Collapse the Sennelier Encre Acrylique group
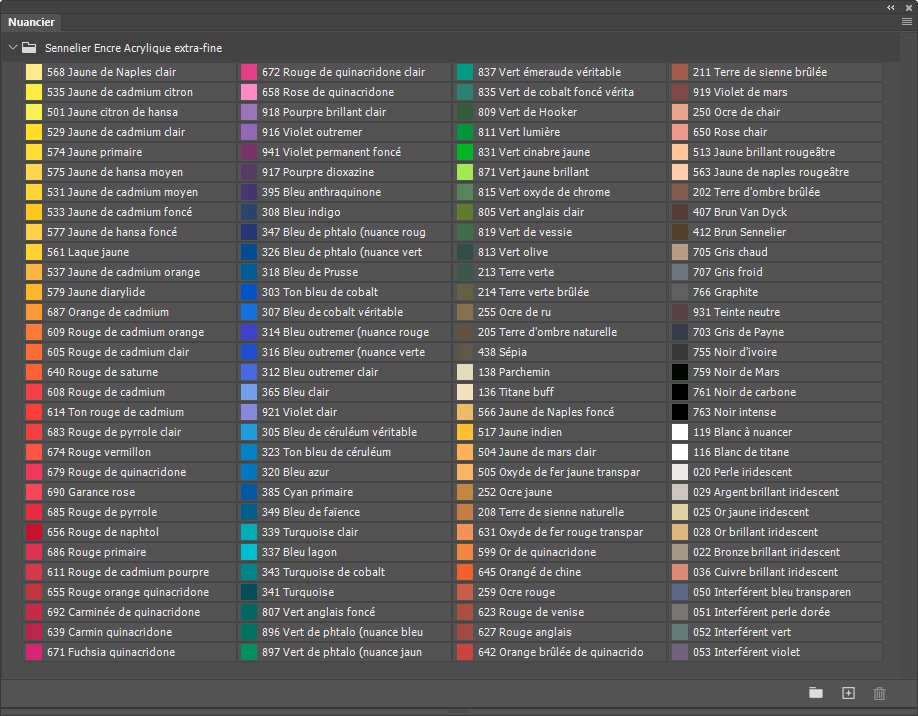918x716 pixels. (12, 47)
